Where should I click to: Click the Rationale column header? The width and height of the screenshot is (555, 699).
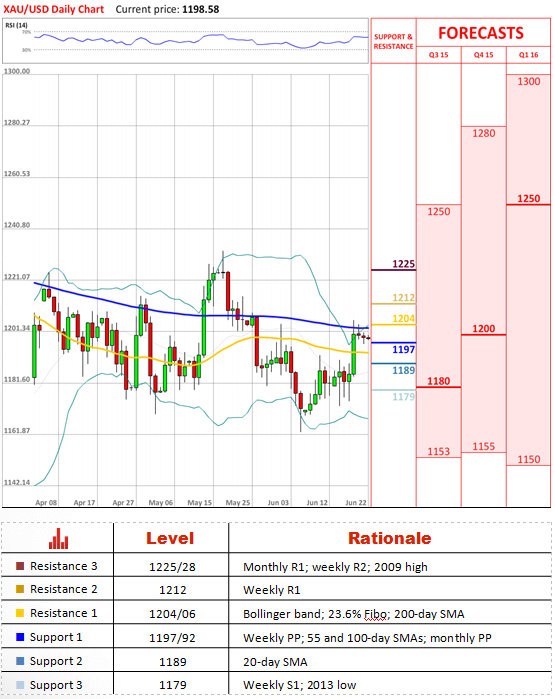tap(390, 538)
